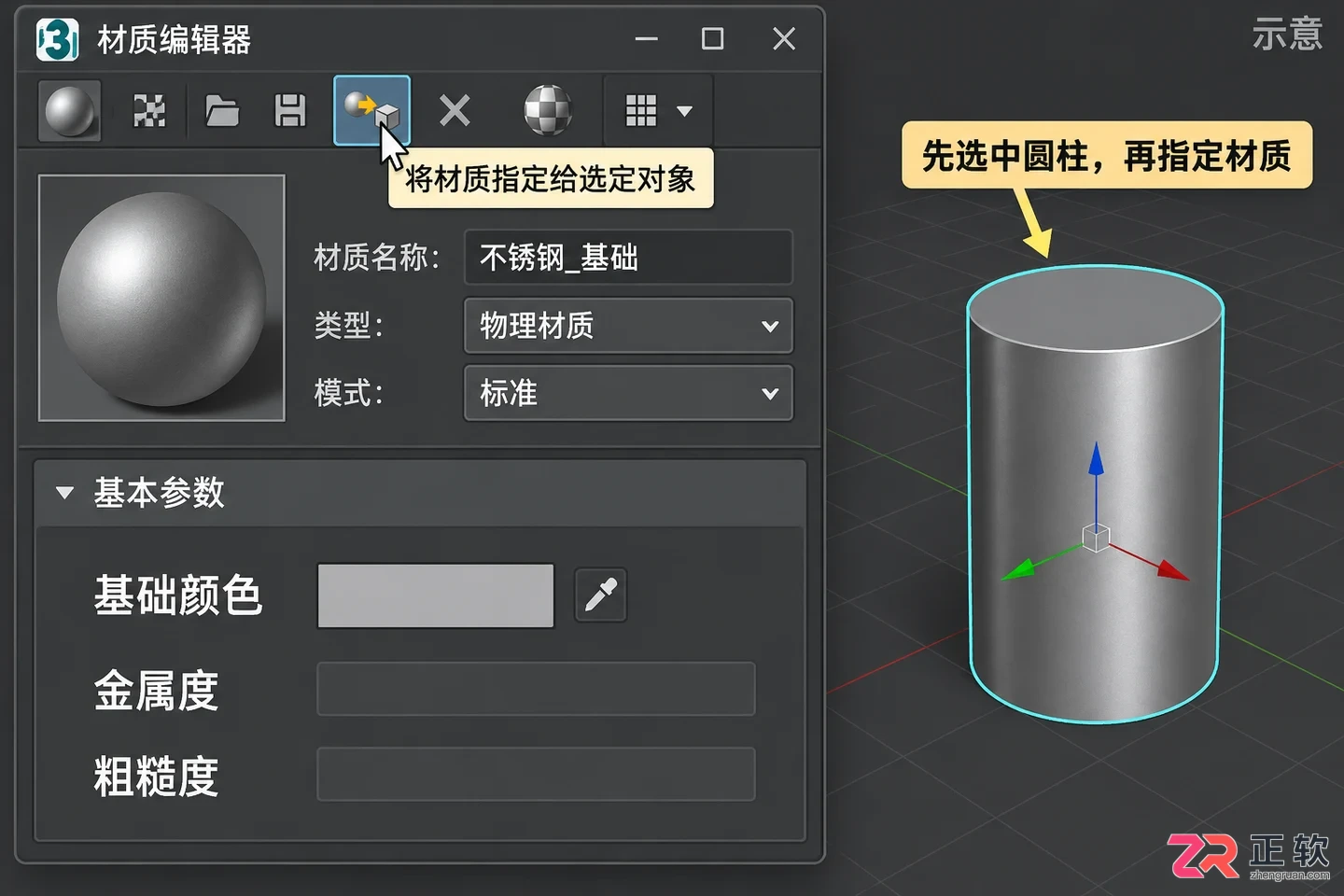Open the 类型 dropdown showing 物理材质
1344x896 pixels.
[x=628, y=326]
